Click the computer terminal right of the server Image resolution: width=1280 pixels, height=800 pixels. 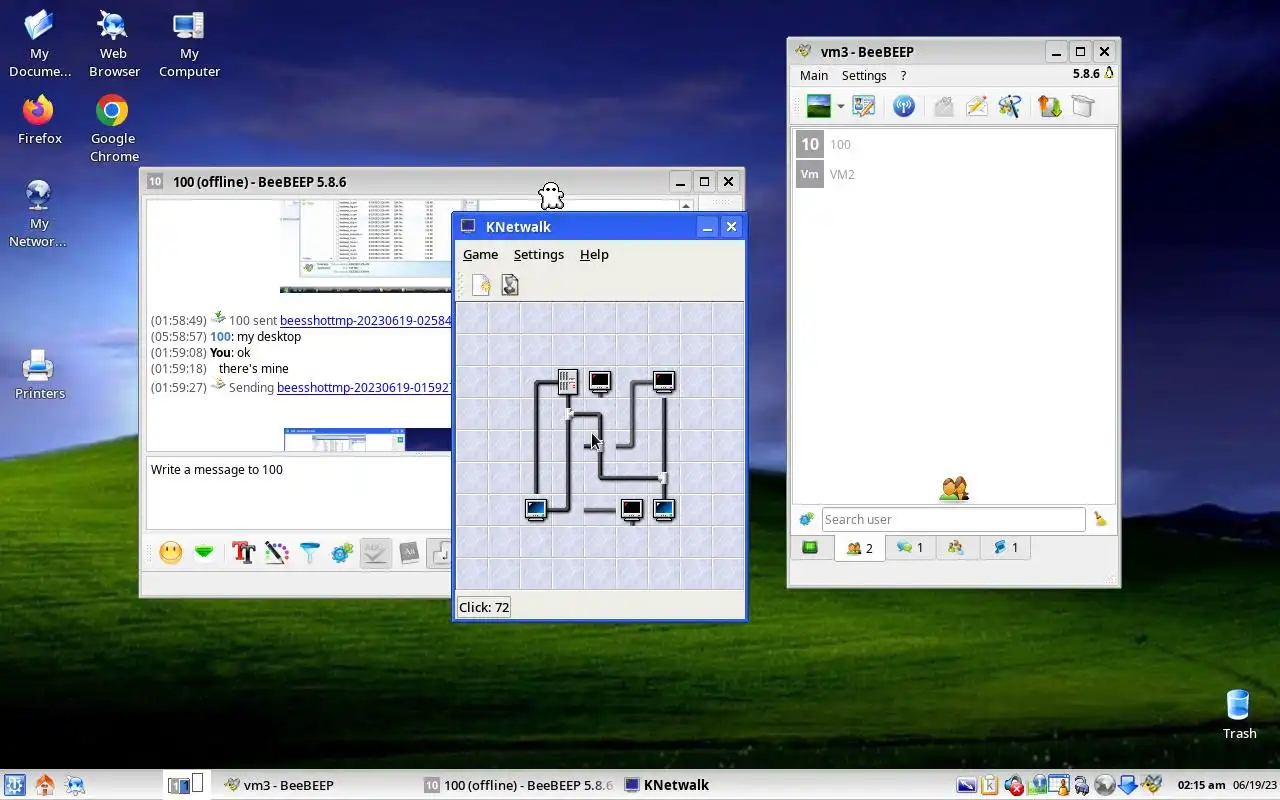coord(600,382)
